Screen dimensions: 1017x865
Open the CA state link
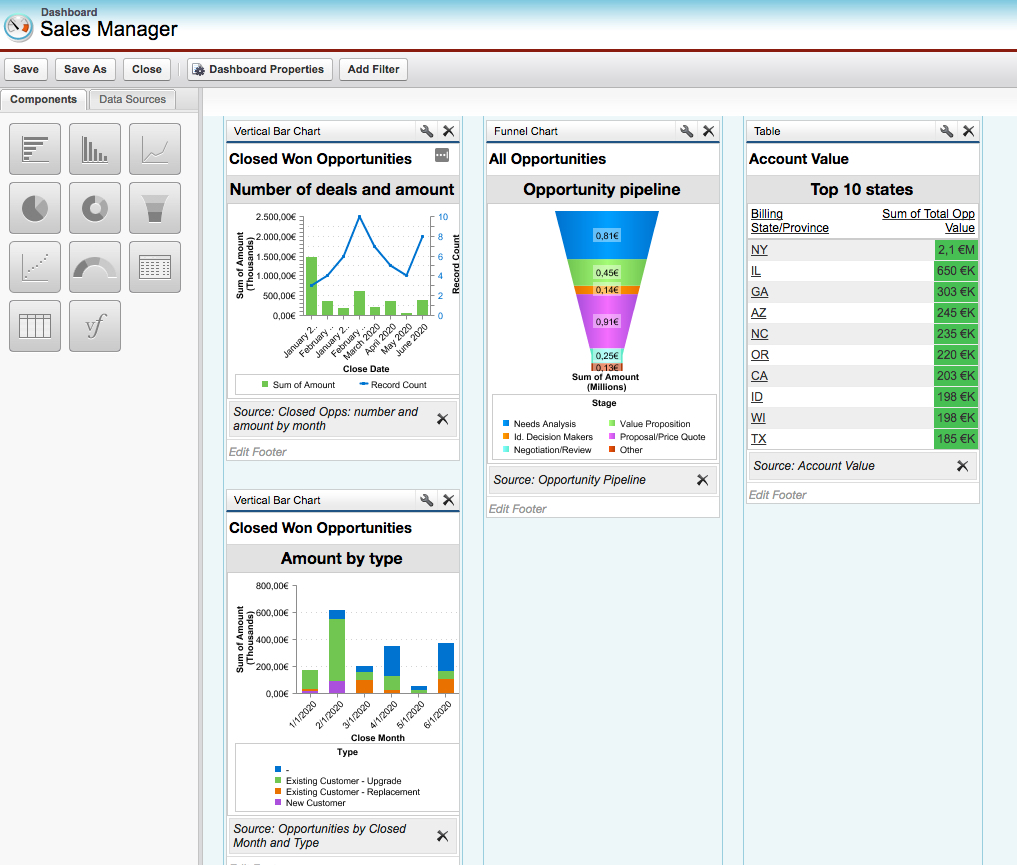pyautogui.click(x=759, y=375)
